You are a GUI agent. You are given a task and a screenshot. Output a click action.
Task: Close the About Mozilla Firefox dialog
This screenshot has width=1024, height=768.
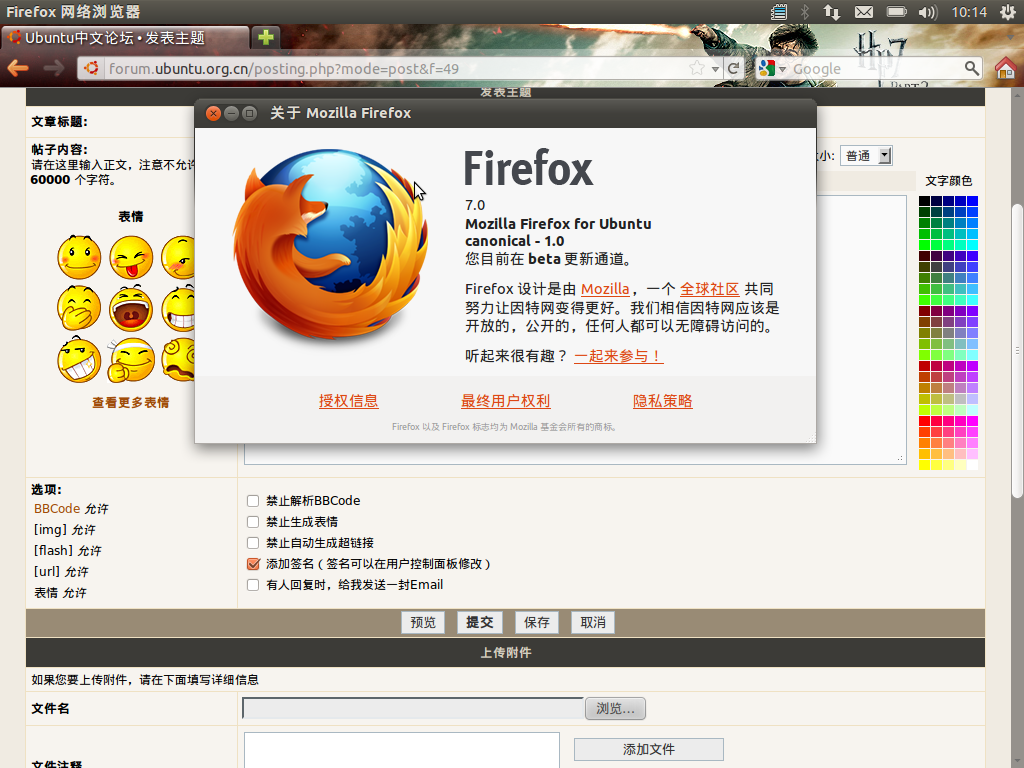[213, 113]
